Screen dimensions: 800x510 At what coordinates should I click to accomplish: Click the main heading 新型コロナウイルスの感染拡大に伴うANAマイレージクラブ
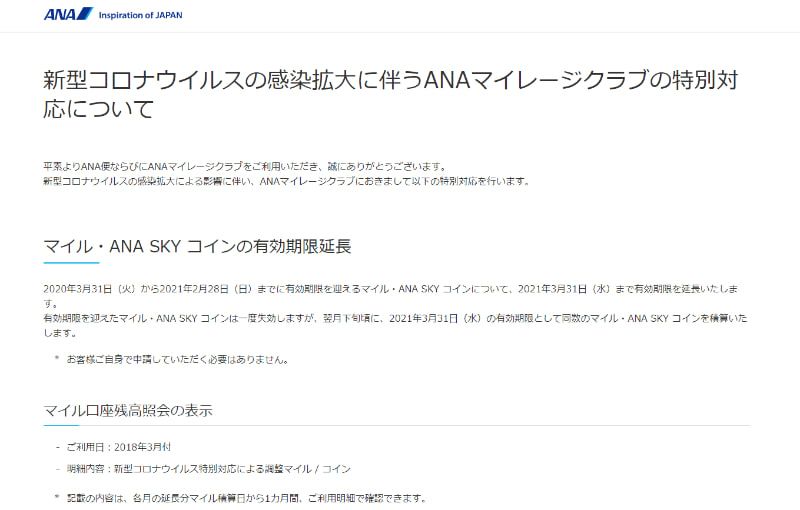click(x=391, y=94)
